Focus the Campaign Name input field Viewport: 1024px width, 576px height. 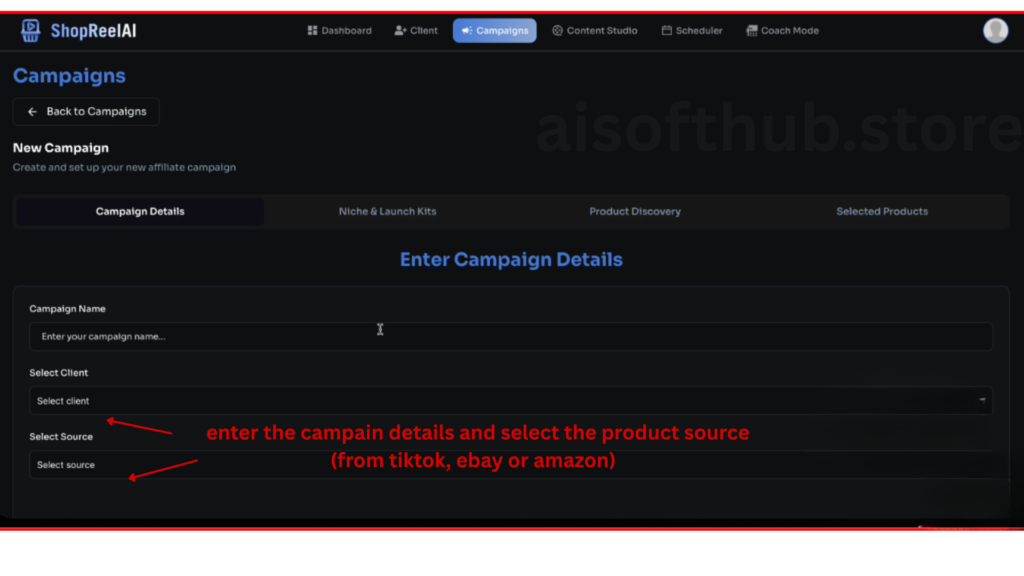coord(510,337)
